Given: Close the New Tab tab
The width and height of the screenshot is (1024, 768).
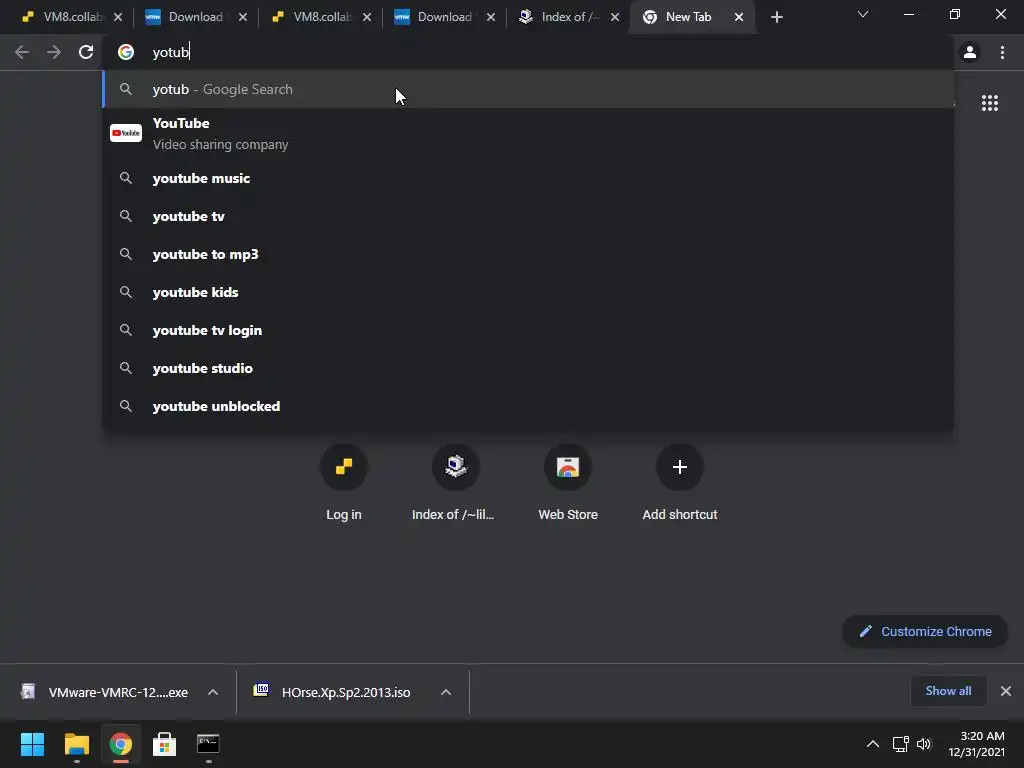Looking at the screenshot, I should pyautogui.click(x=739, y=17).
